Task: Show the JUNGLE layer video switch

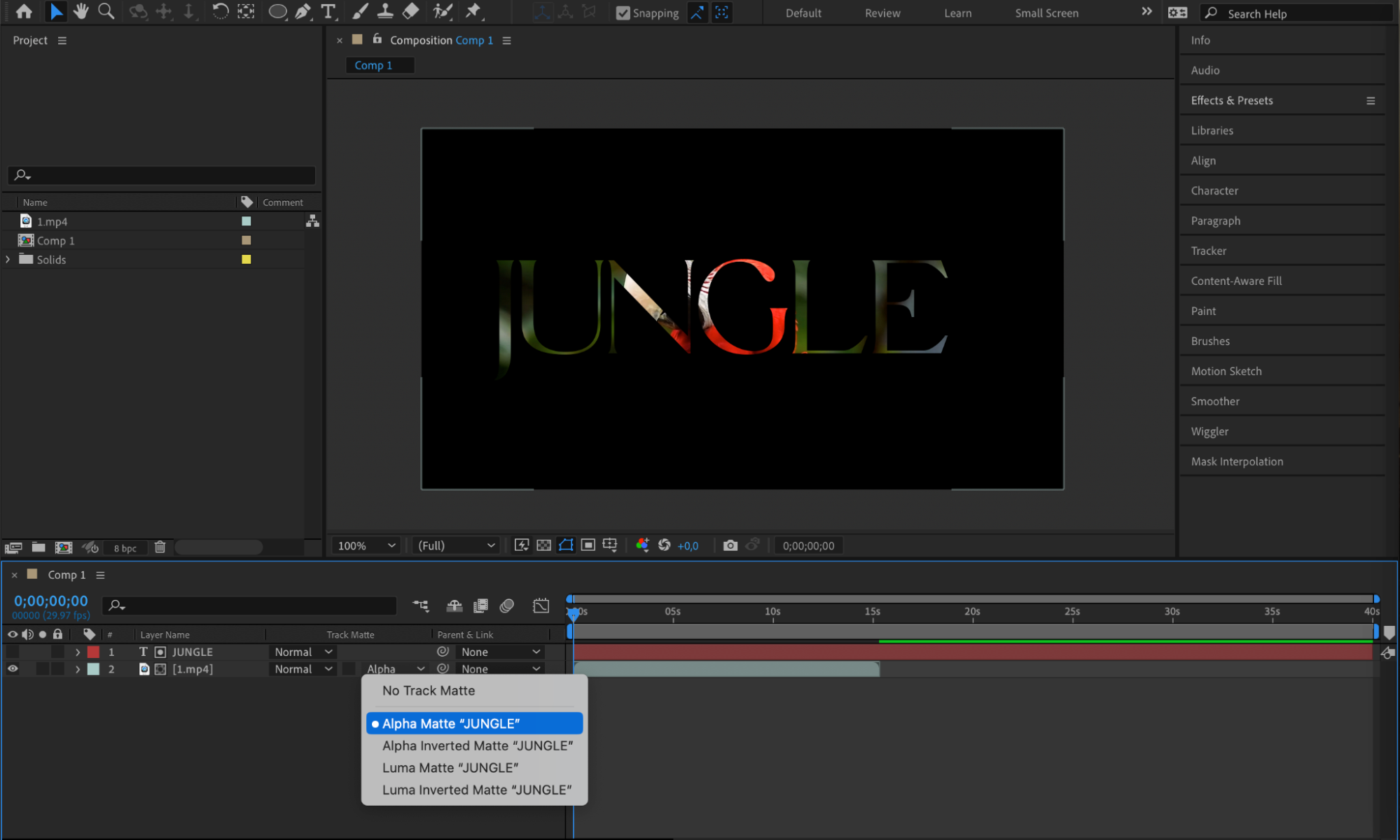Action: click(x=13, y=652)
